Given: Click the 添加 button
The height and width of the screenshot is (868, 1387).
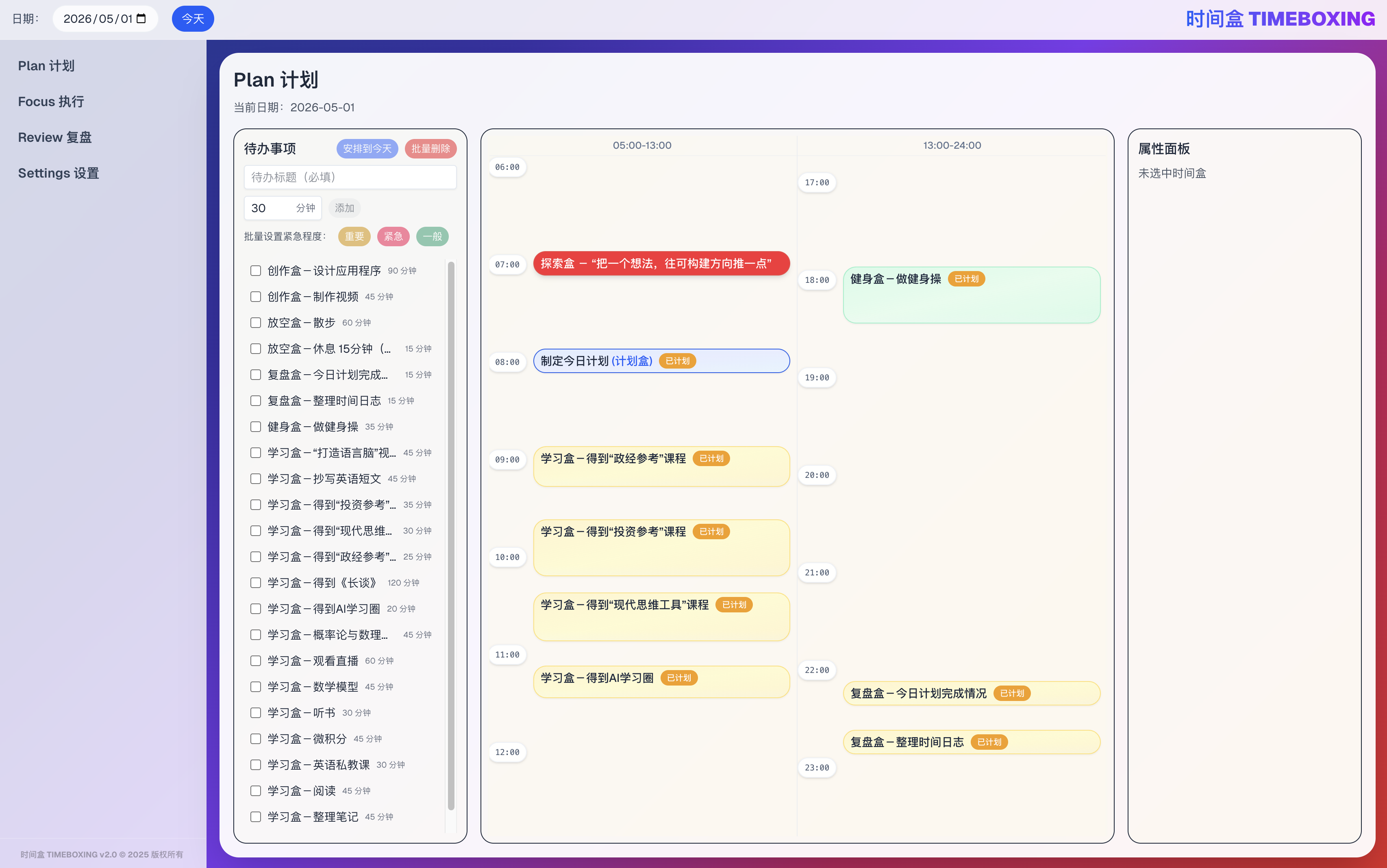Looking at the screenshot, I should click(344, 208).
